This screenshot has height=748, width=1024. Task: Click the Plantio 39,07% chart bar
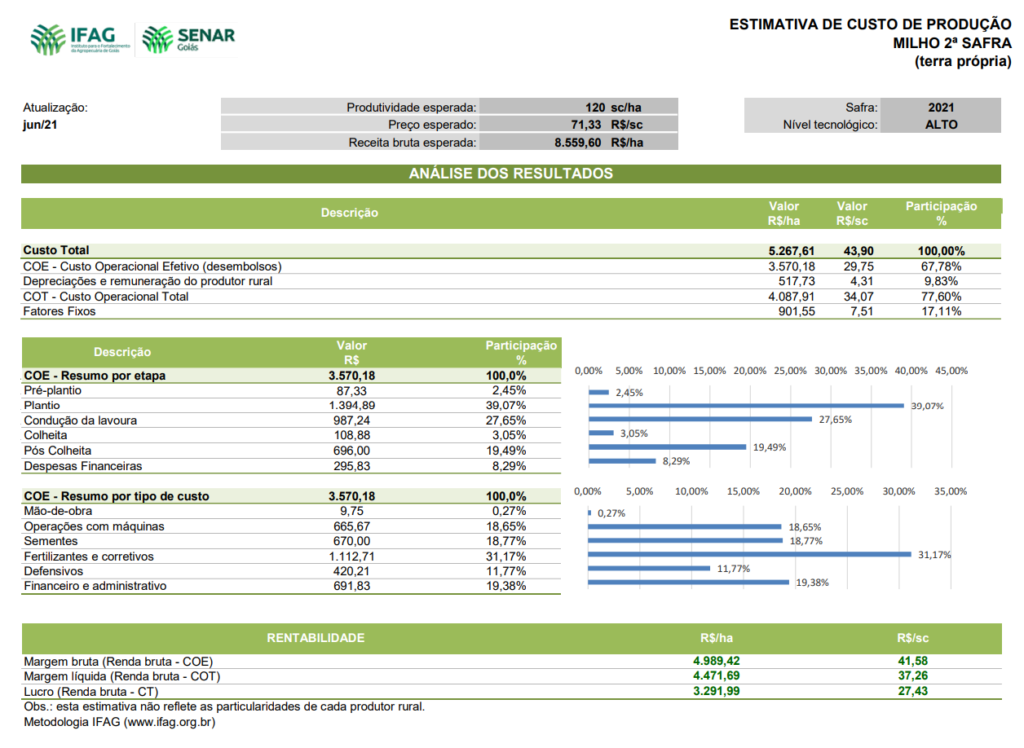coord(746,406)
